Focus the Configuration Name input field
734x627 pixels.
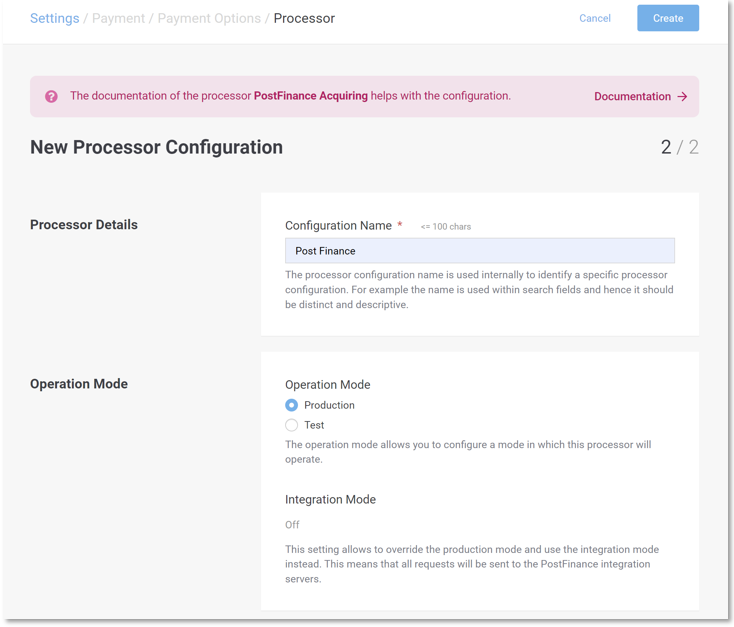click(479, 251)
